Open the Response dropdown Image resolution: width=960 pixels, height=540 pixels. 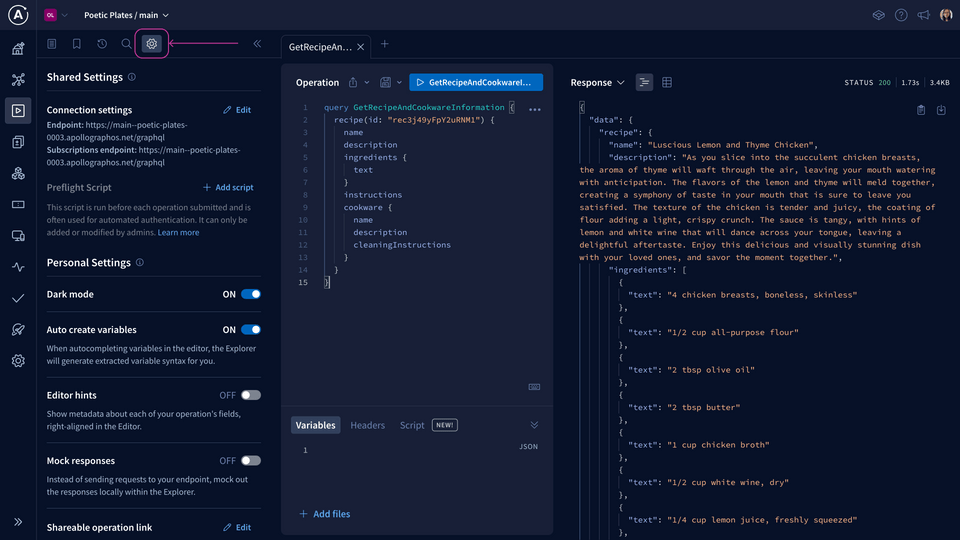(597, 82)
